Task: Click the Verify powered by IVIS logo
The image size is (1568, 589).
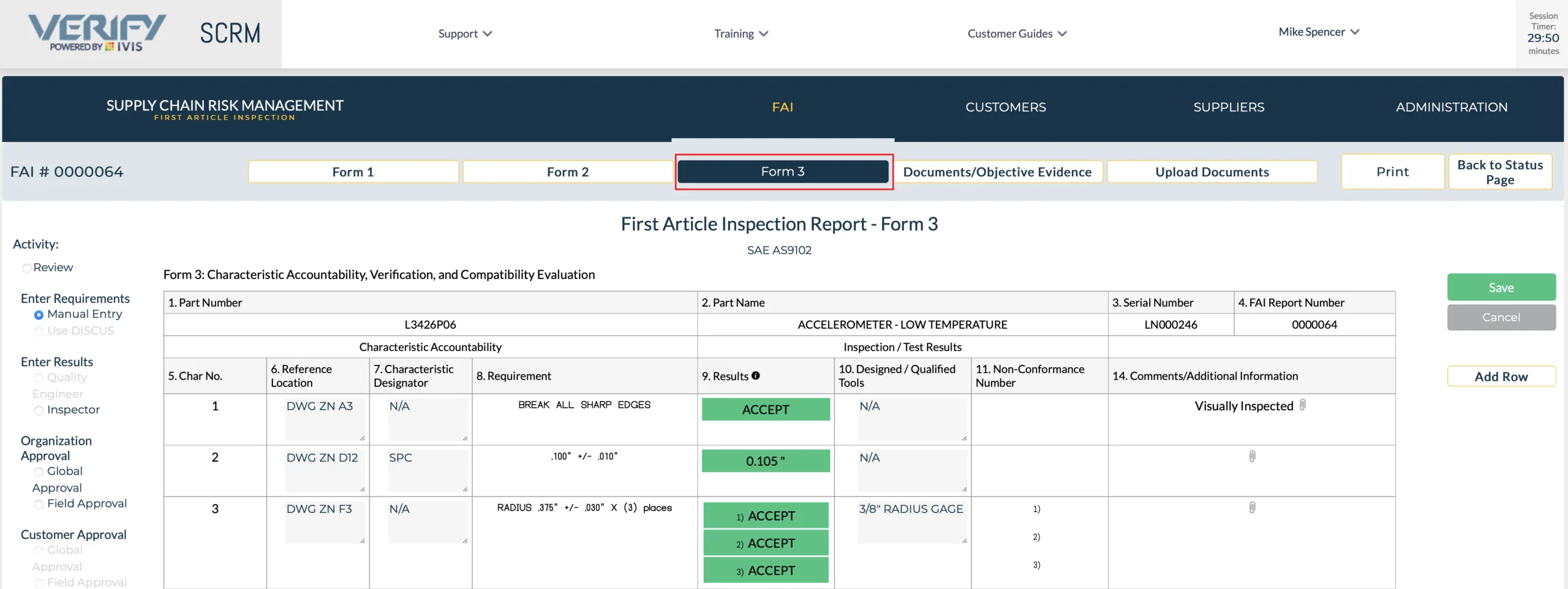Action: pos(97,33)
